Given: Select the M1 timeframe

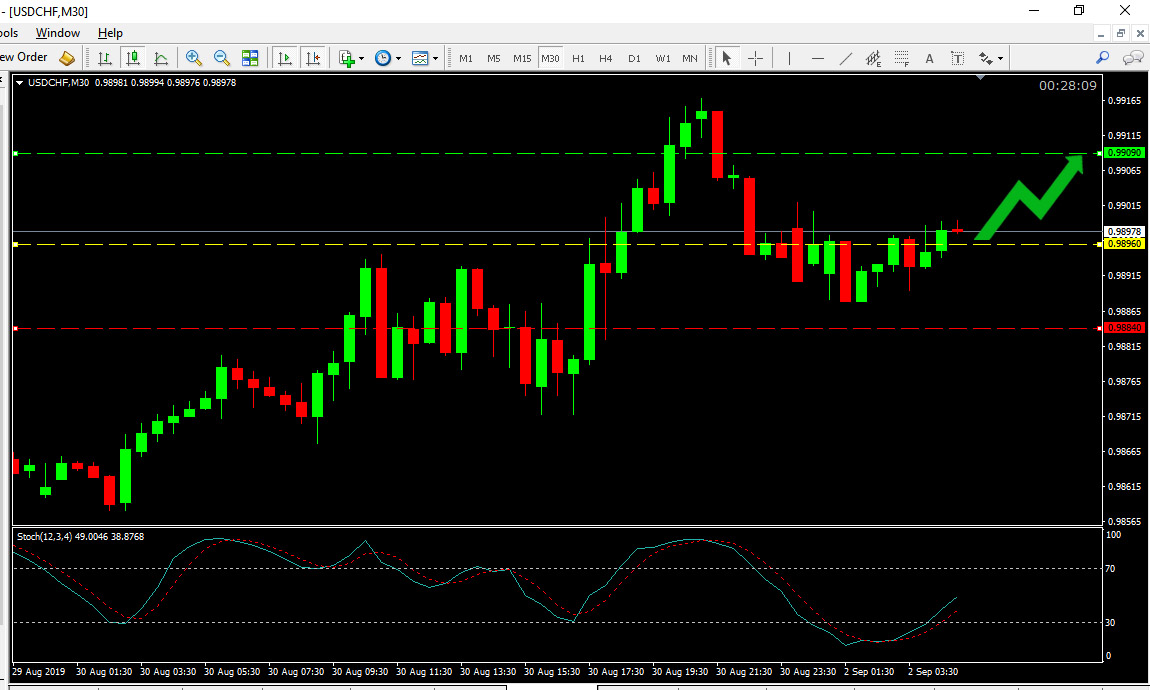Looking at the screenshot, I should (466, 58).
